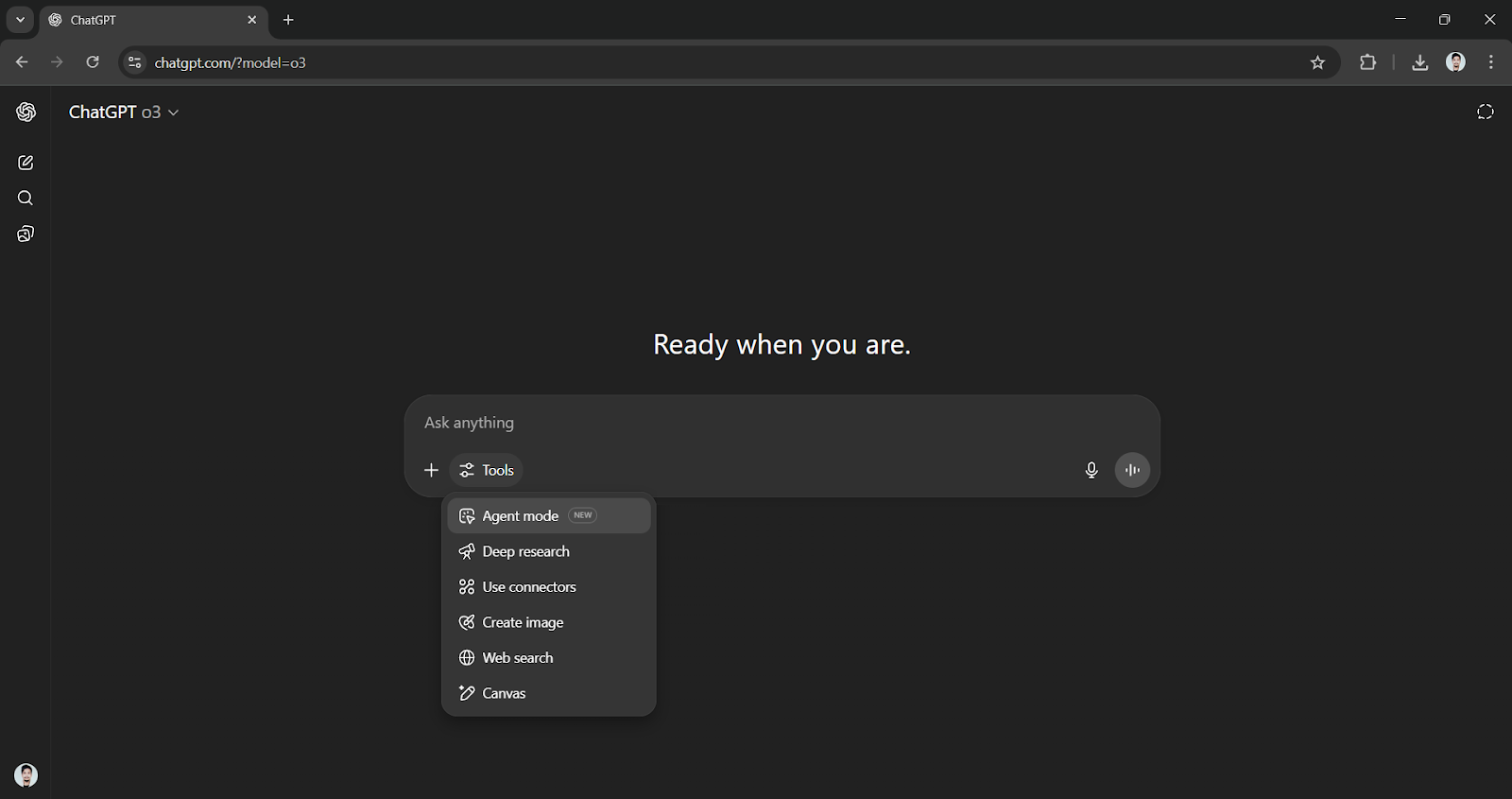The image size is (1512, 799).
Task: Go back in browser history
Action: tap(22, 62)
